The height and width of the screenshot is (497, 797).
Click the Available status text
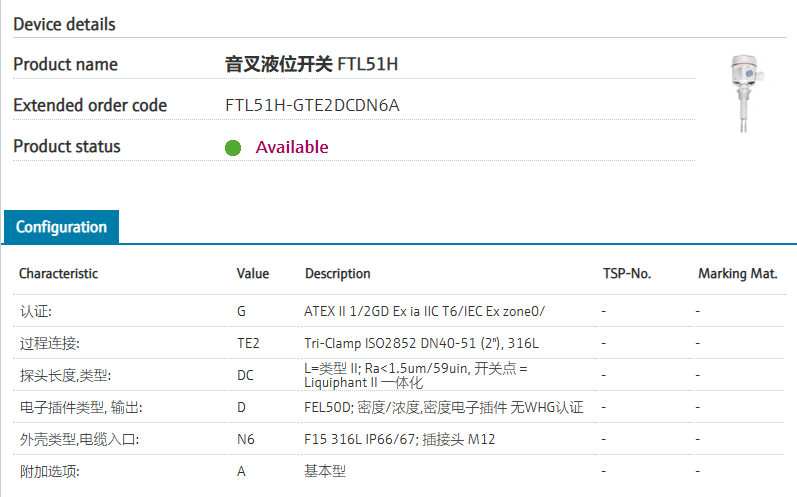[x=292, y=147]
